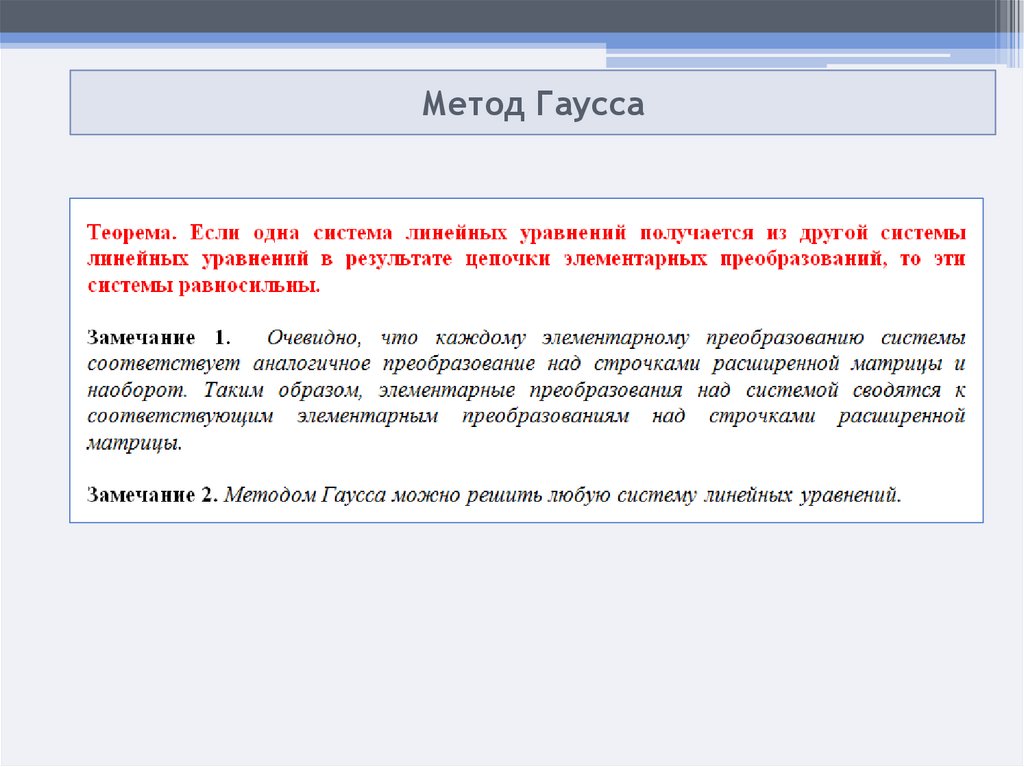Click the slide title "Метод Гаусса"
Viewport: 1024px width, 767px height.
click(x=532, y=103)
